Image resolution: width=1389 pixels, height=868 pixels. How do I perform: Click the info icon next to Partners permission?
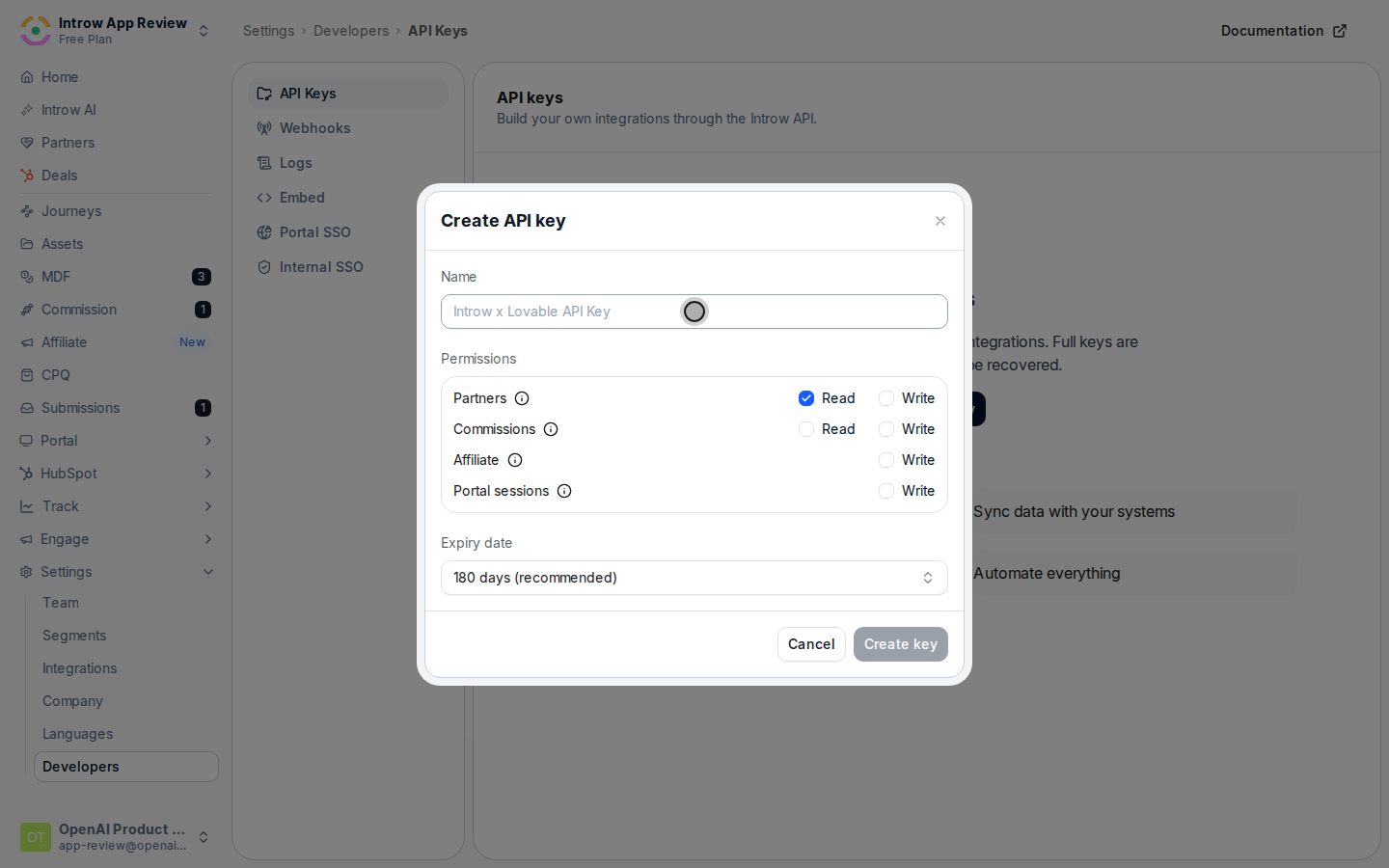522,398
